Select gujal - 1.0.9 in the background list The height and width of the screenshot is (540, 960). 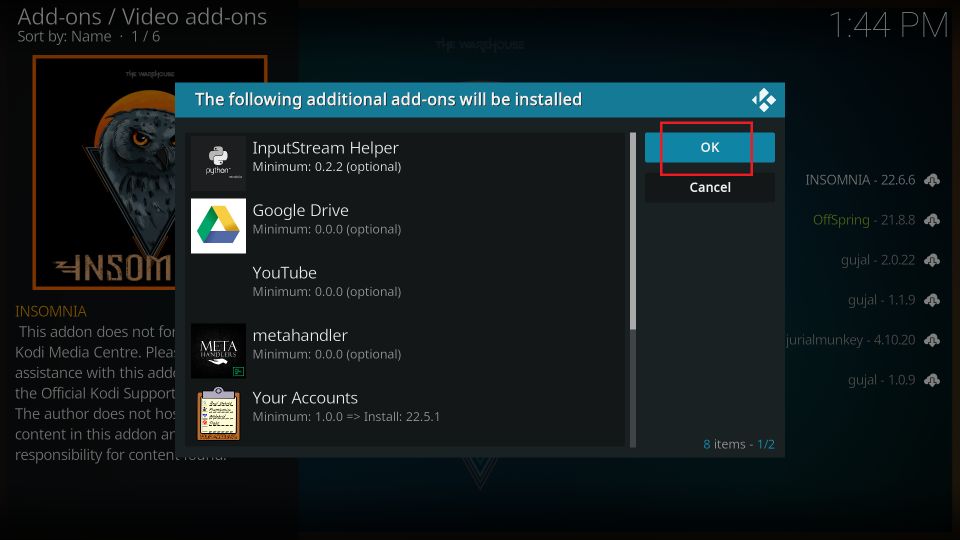click(882, 380)
